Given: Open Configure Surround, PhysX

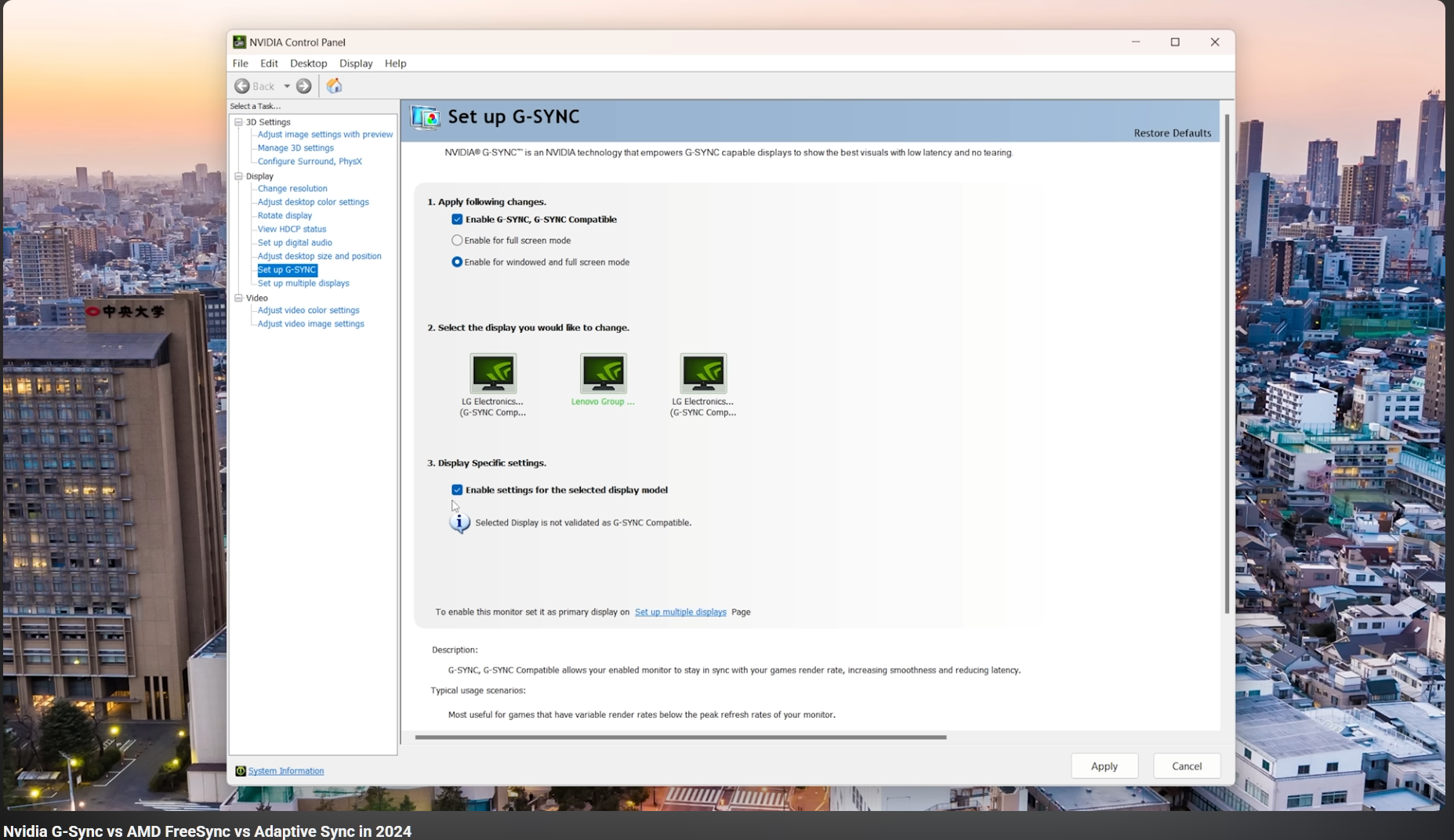Looking at the screenshot, I should pos(310,161).
